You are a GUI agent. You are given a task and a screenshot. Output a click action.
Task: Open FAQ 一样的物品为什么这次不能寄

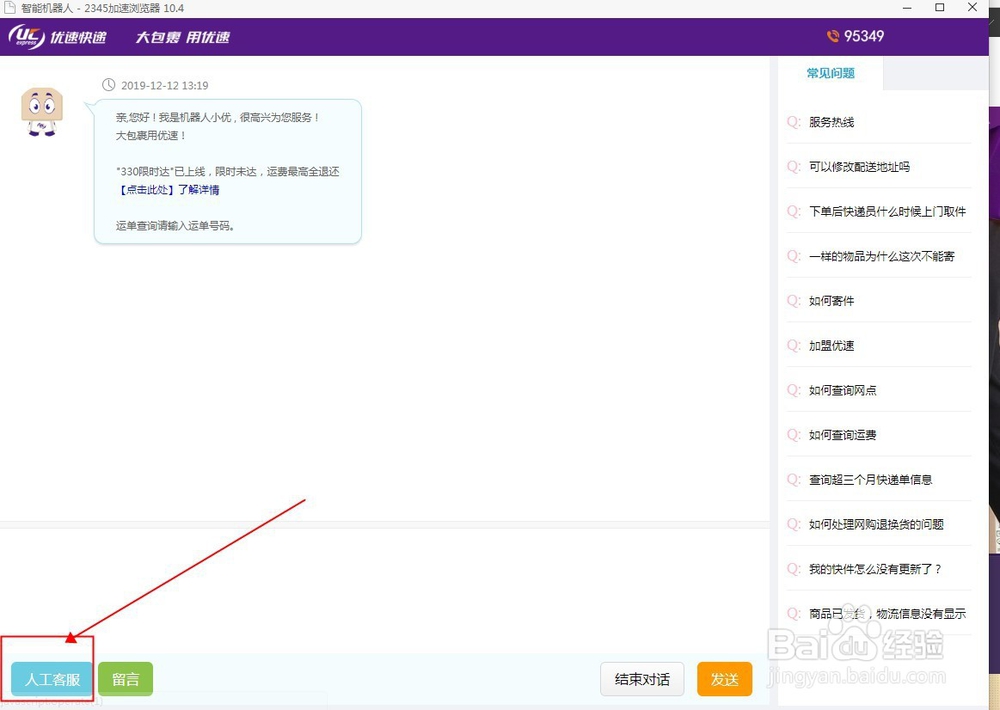pos(881,256)
